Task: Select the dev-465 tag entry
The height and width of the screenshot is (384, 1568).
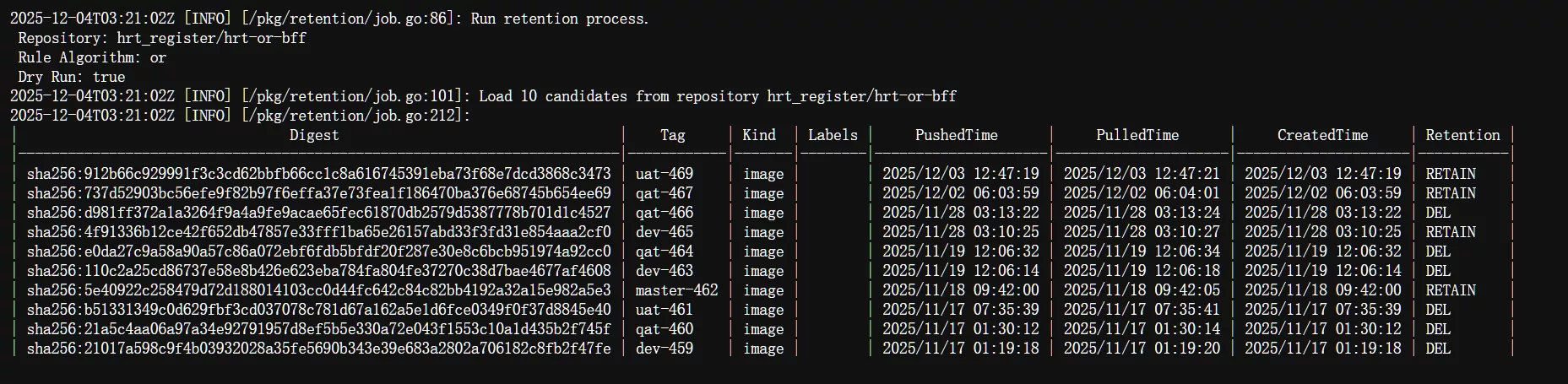Action: tap(665, 232)
